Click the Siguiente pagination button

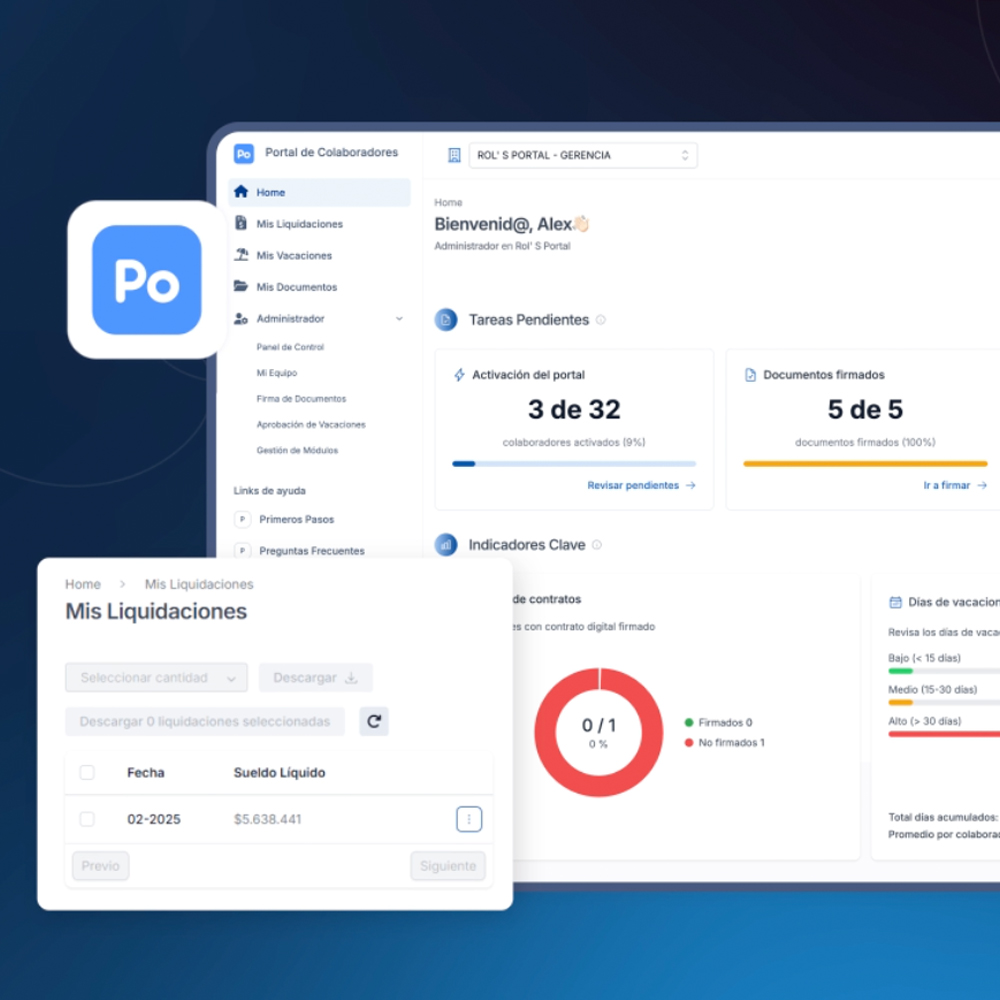(x=448, y=865)
